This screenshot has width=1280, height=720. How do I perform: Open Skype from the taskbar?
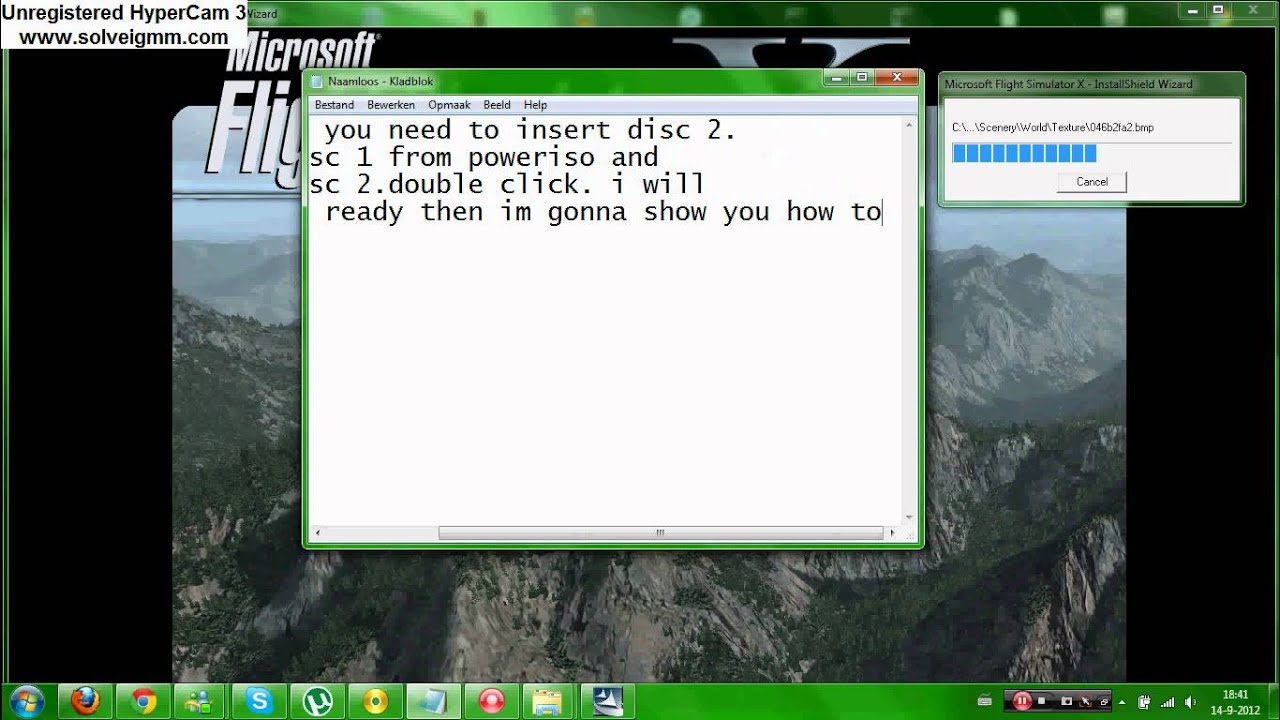(259, 700)
